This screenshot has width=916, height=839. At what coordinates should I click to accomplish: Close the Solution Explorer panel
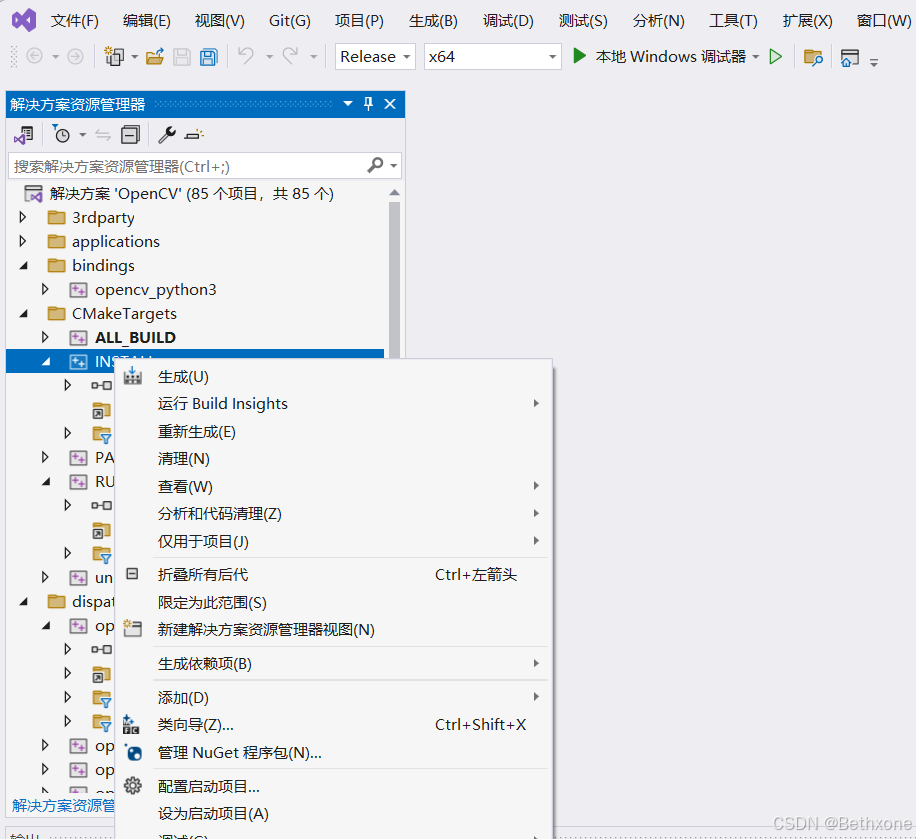(390, 104)
